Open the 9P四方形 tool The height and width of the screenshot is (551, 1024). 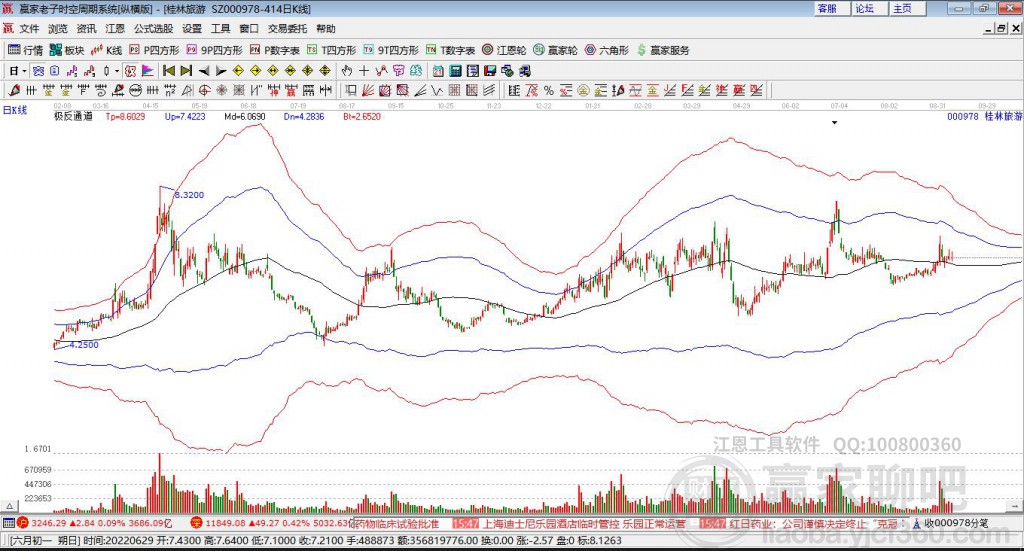coord(214,50)
